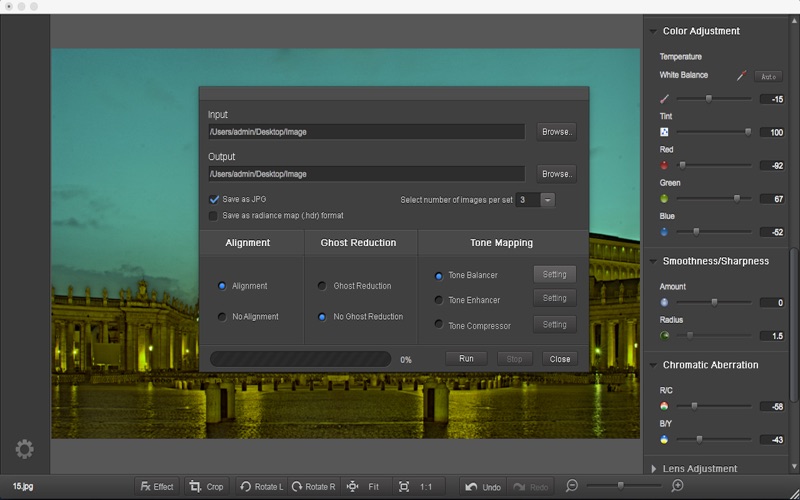Click the Red value field showing -92

coord(772,165)
